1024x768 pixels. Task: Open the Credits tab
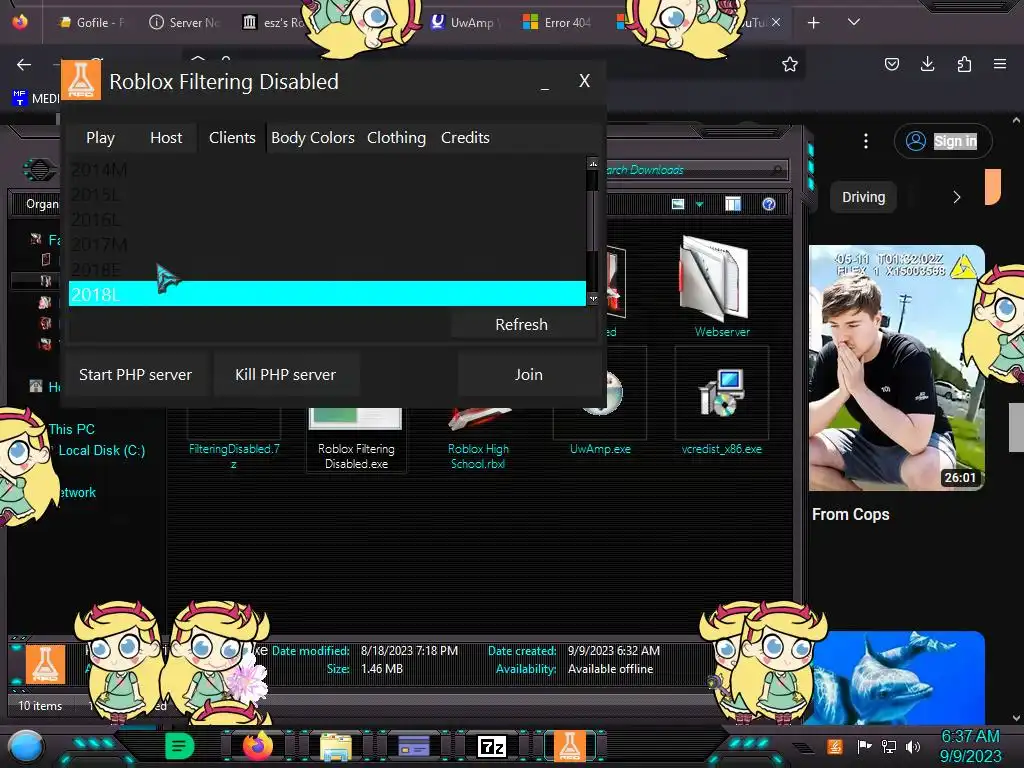pos(465,138)
